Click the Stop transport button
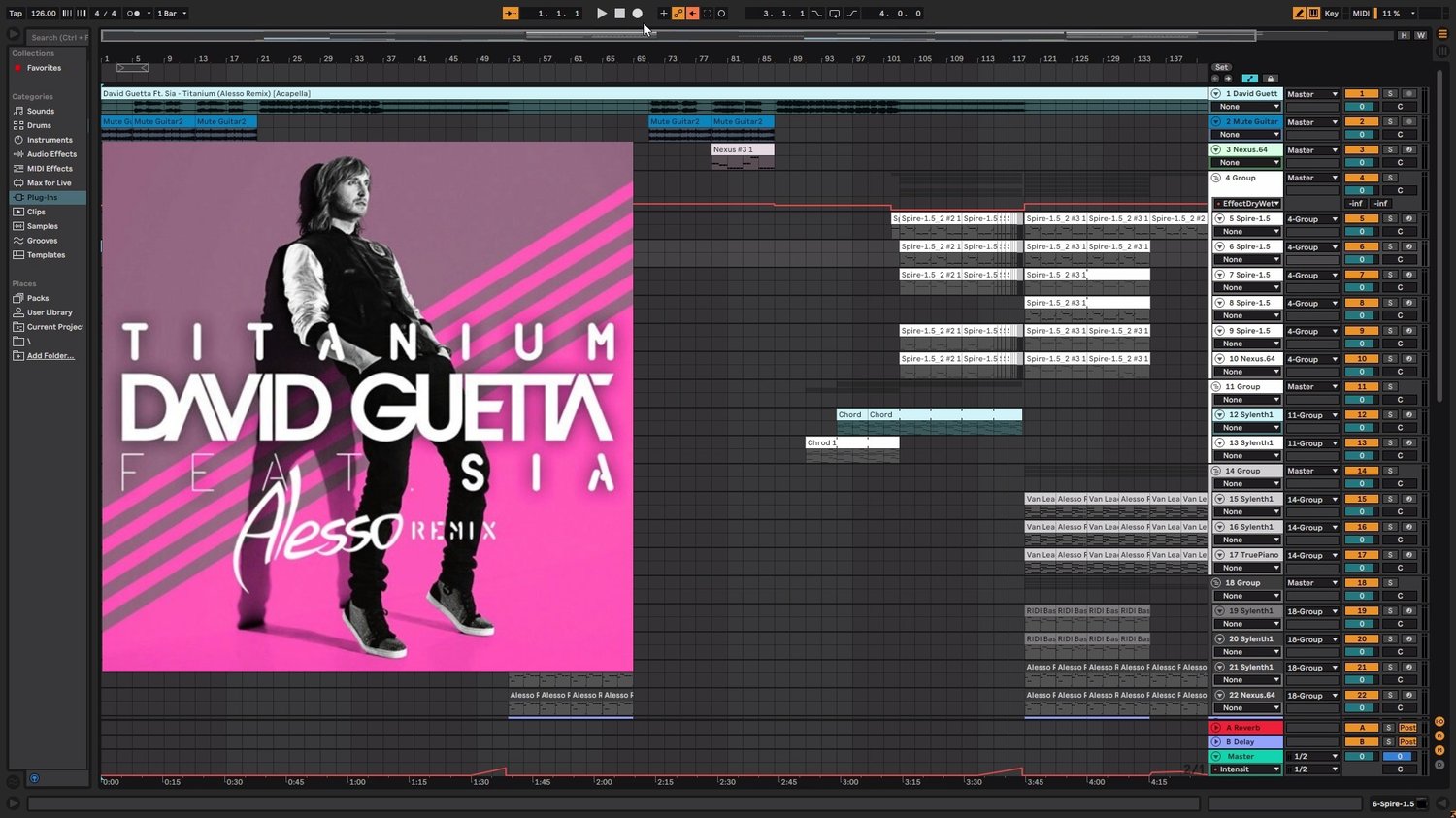1456x818 pixels. pyautogui.click(x=619, y=14)
